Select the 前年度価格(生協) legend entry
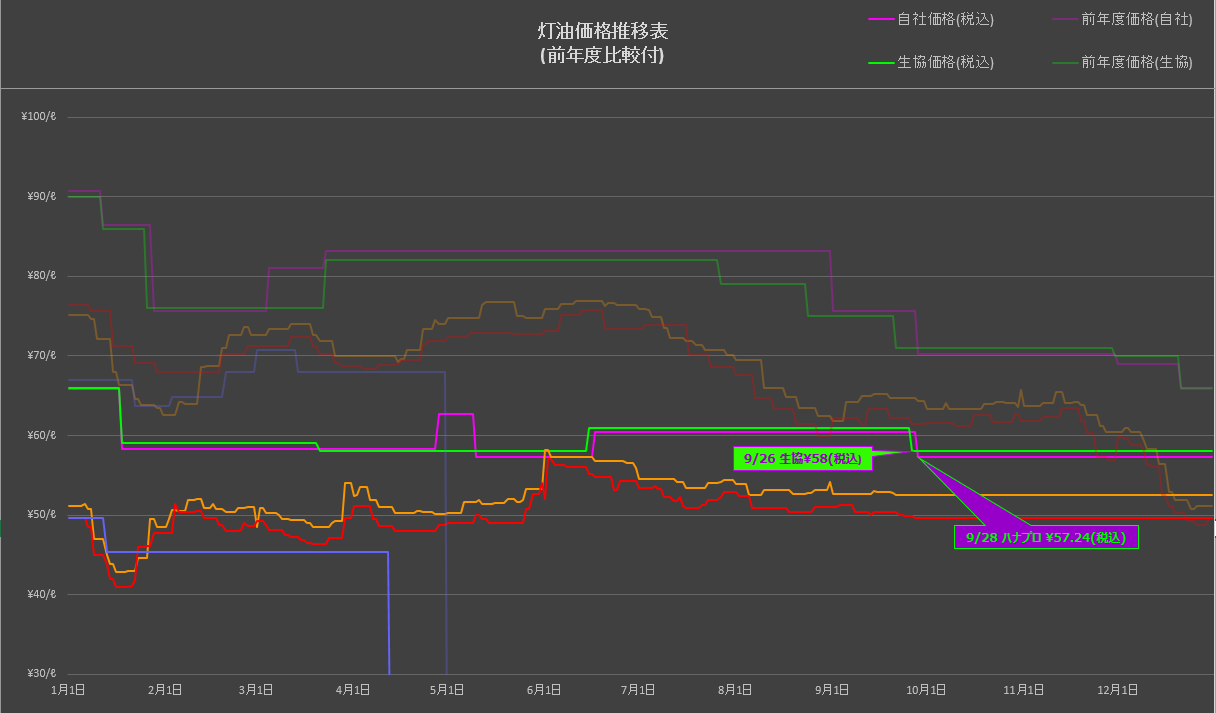Viewport: 1216px width, 713px height. click(x=1124, y=62)
